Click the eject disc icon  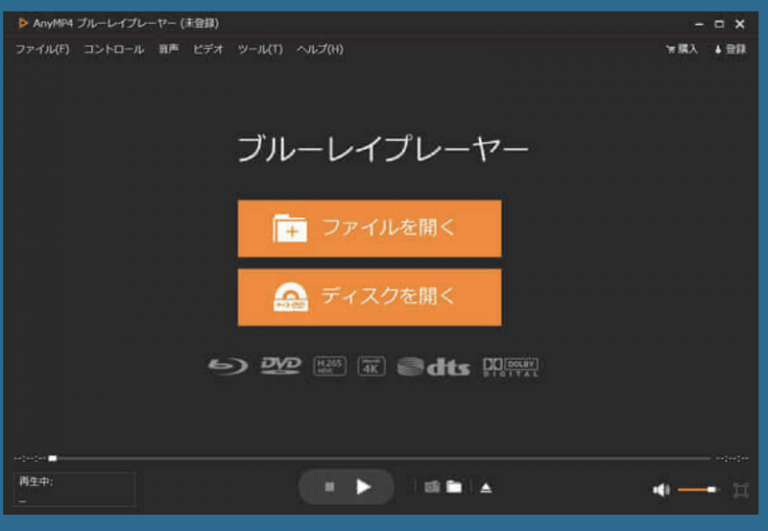tap(486, 487)
